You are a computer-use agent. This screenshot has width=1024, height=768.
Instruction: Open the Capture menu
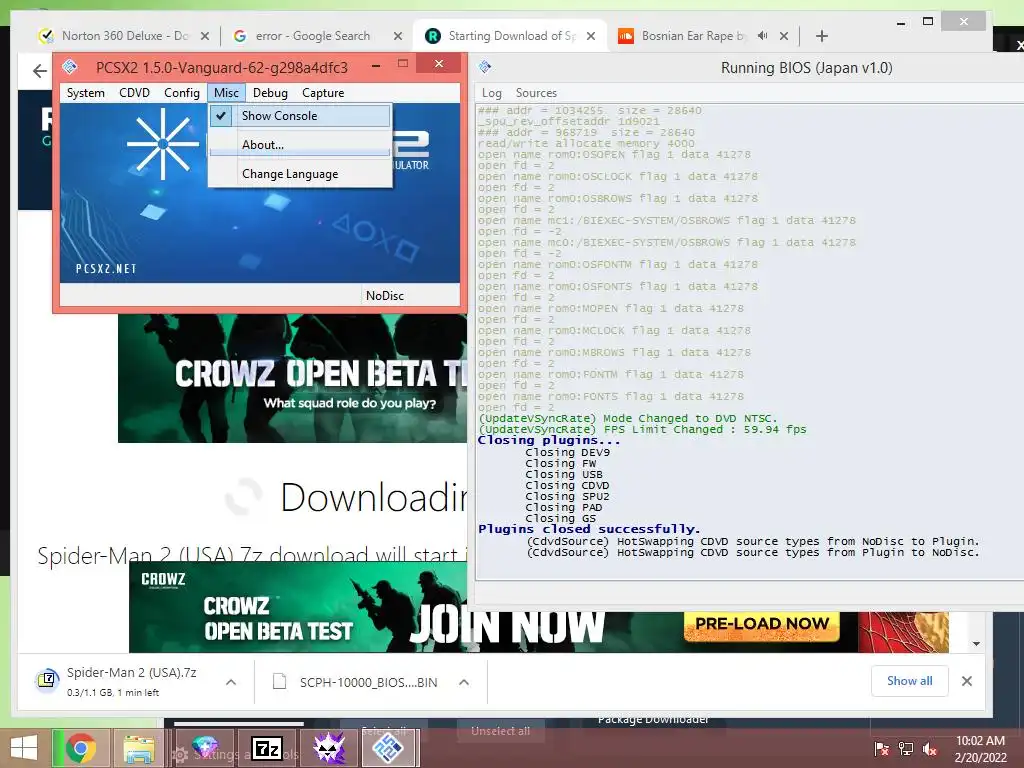(x=323, y=93)
